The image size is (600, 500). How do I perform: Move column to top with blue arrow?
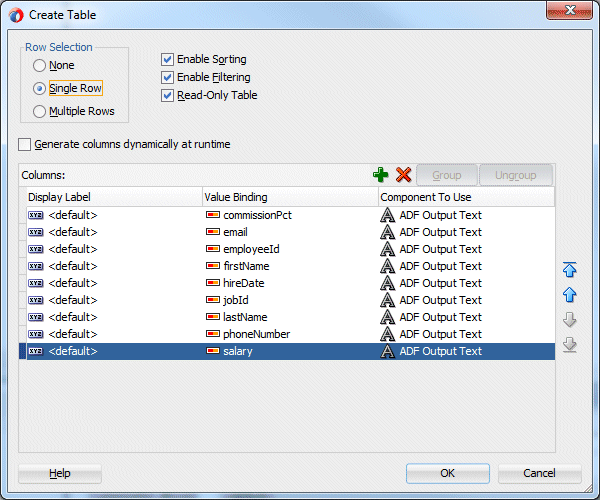569,270
